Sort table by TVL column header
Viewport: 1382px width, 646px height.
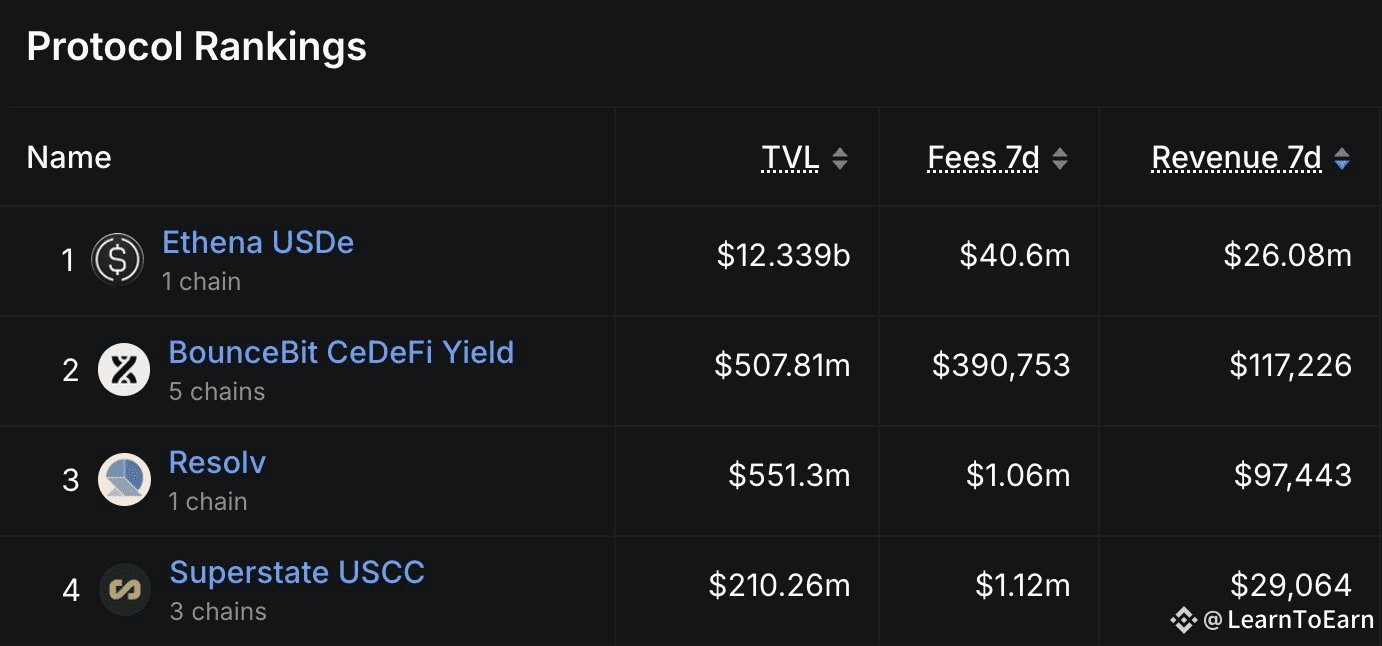(790, 158)
